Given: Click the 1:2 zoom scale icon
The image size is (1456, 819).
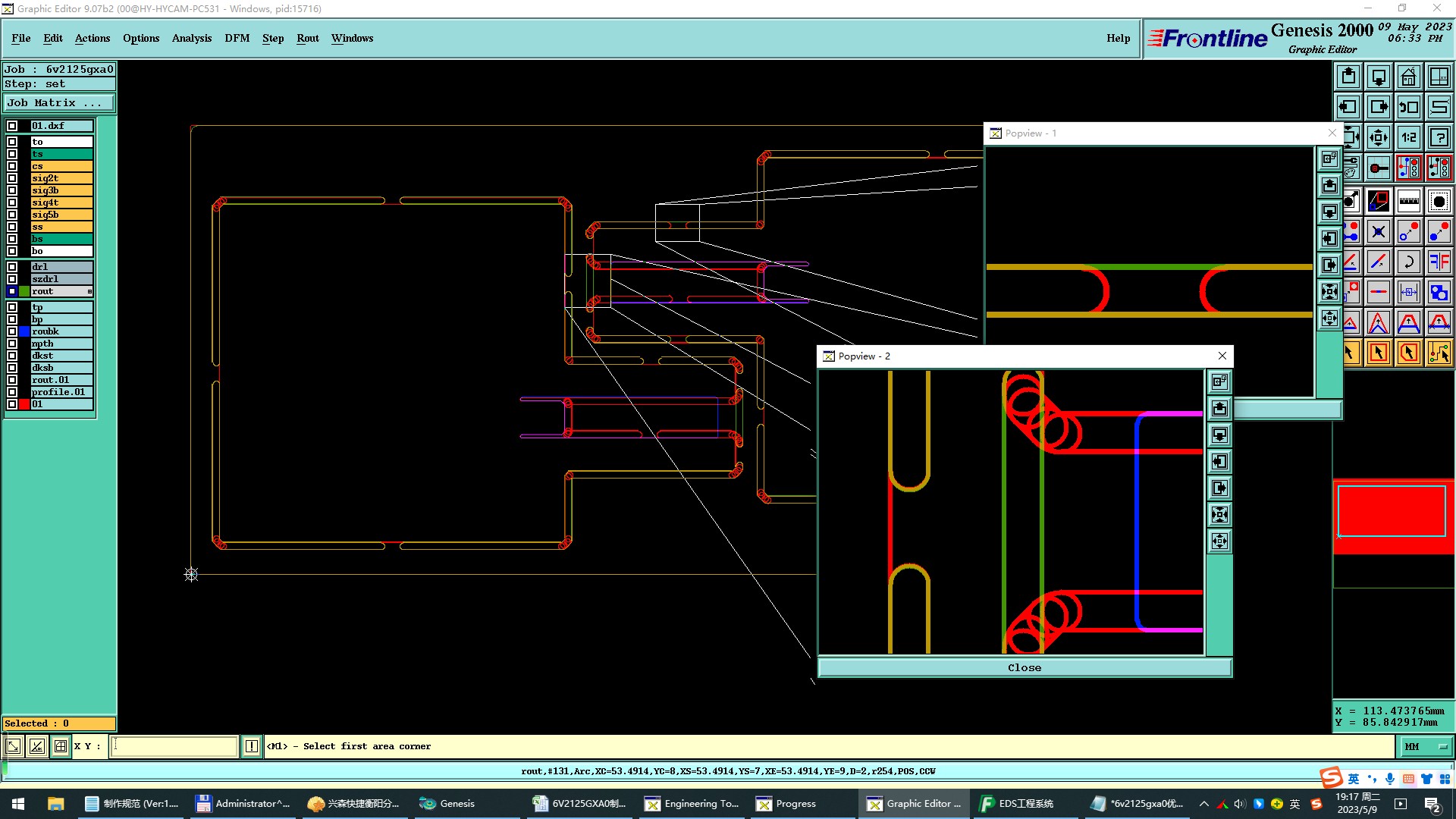Looking at the screenshot, I should coord(1408,137).
